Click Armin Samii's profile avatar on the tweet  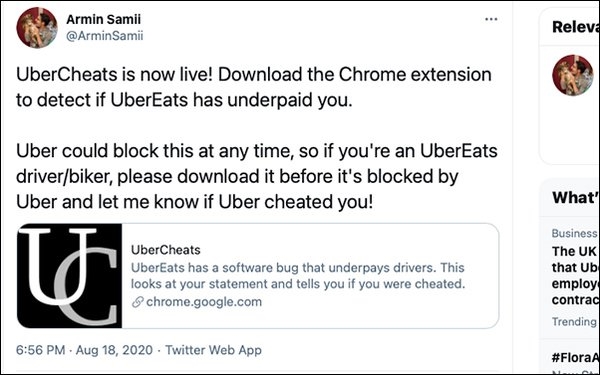37,28
